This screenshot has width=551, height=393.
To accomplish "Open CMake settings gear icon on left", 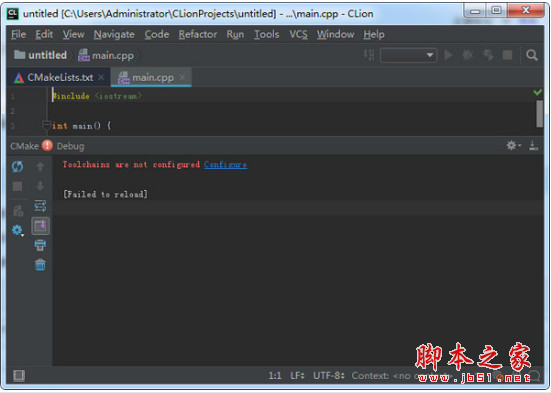I will (17, 230).
